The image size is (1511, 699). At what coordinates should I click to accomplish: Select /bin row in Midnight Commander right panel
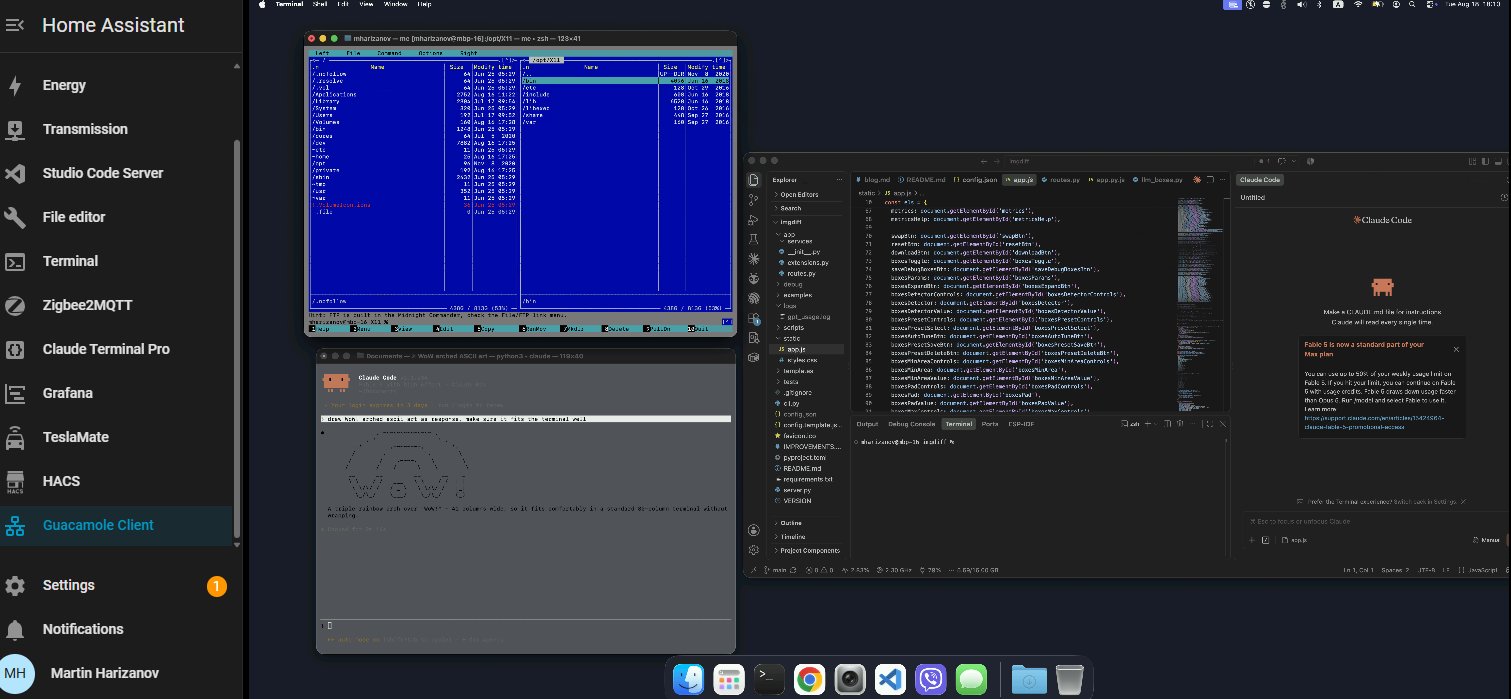click(628, 80)
